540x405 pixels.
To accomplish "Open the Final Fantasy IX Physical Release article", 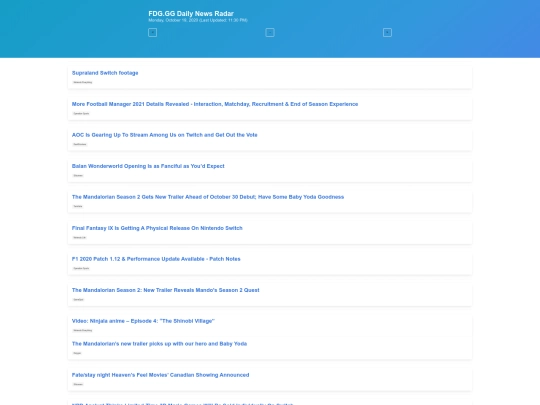I will pos(157,228).
